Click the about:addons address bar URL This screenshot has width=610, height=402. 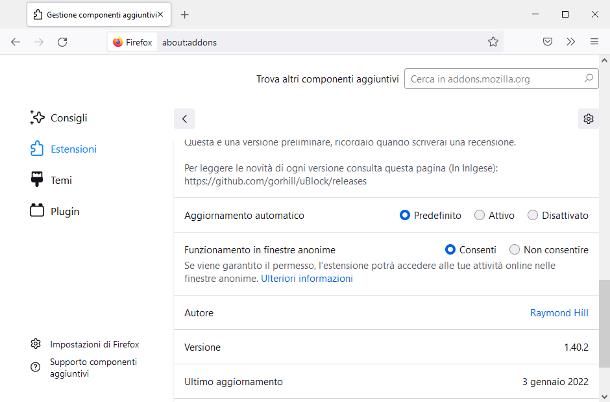click(189, 42)
